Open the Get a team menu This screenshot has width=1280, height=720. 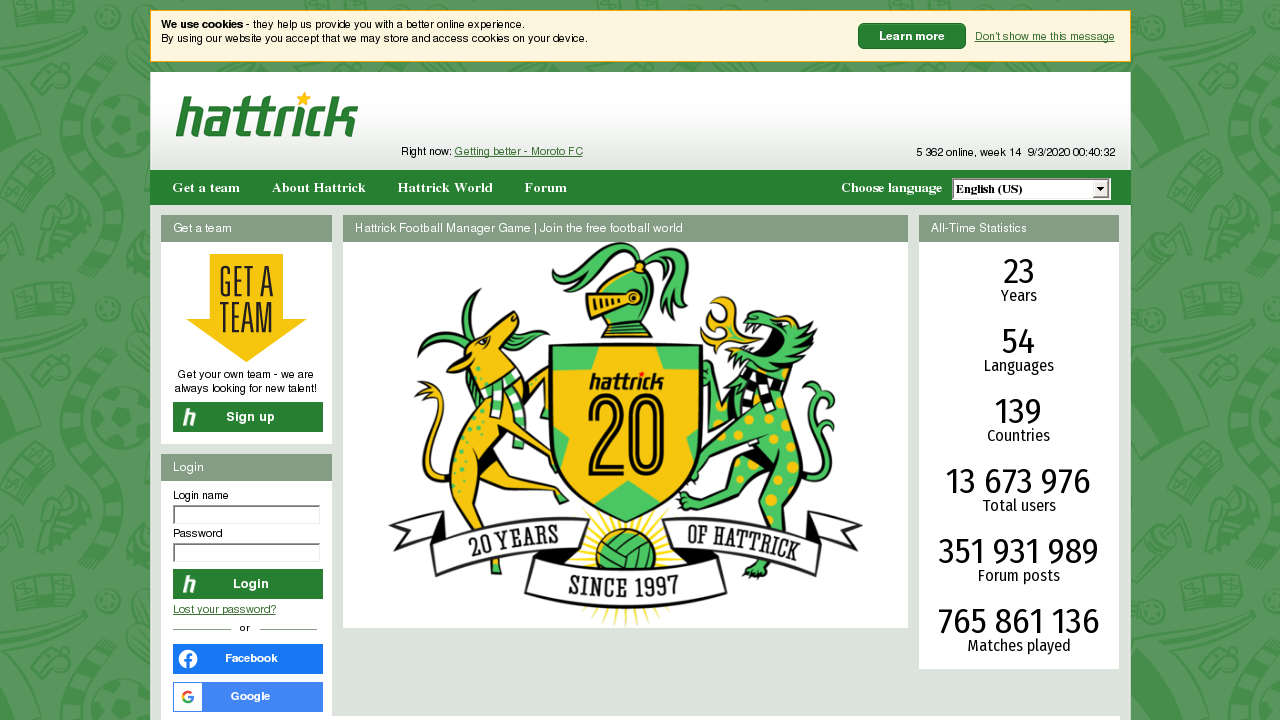coord(206,188)
